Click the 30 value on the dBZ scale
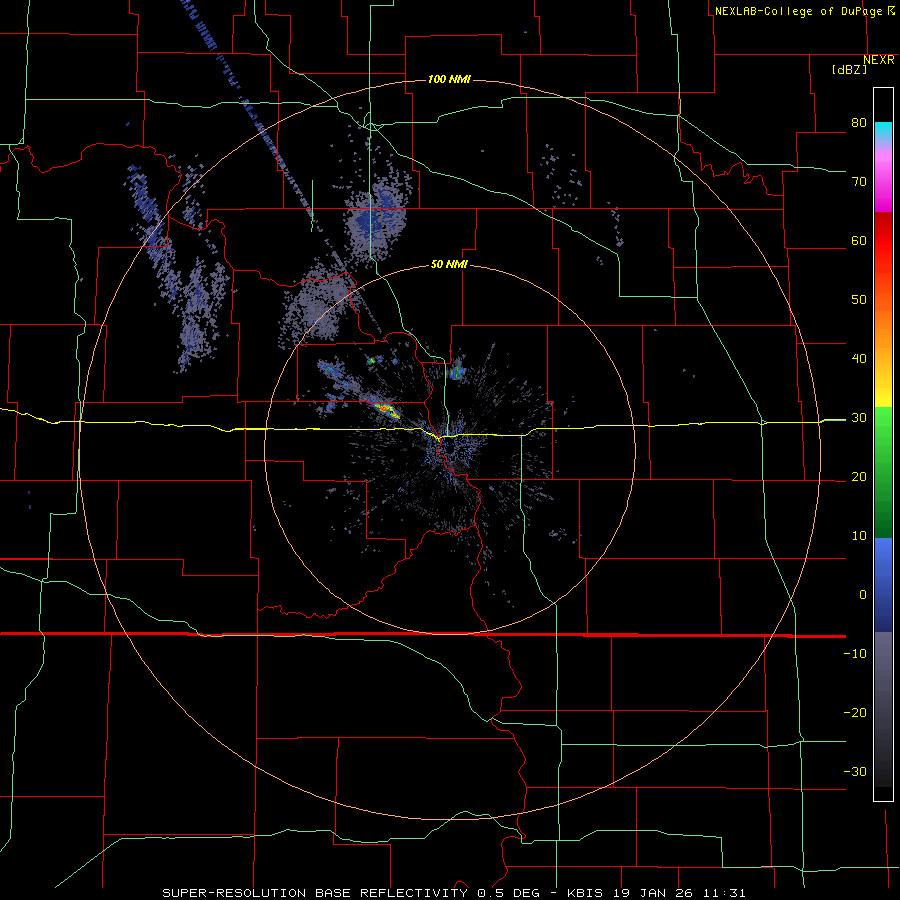Image resolution: width=900 pixels, height=900 pixels. tap(859, 418)
